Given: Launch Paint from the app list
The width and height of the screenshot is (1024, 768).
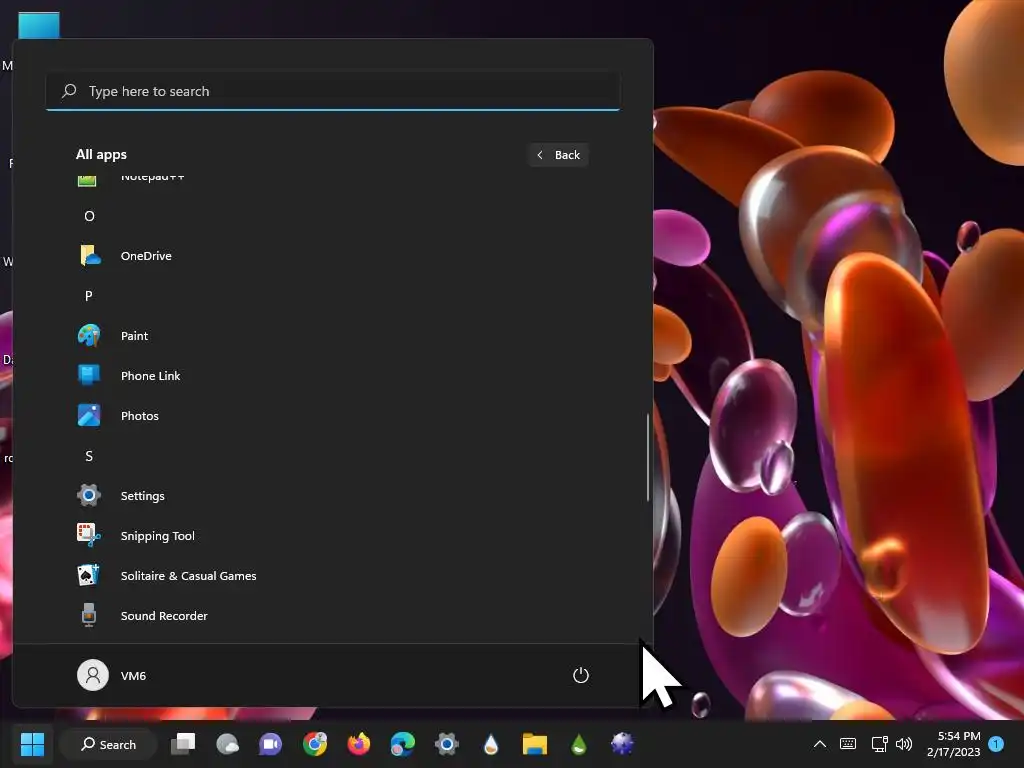Looking at the screenshot, I should click(x=89, y=336).
